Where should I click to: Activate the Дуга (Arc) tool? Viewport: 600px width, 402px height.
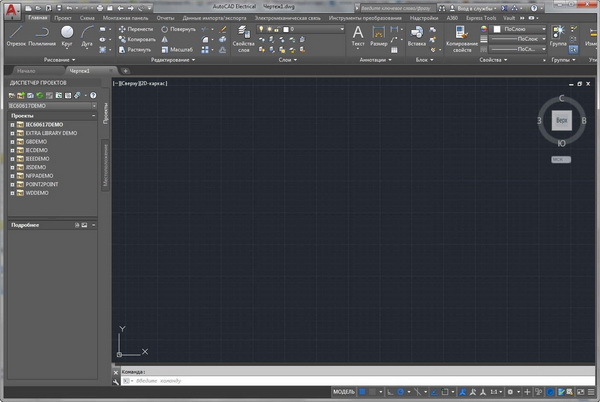tap(88, 34)
